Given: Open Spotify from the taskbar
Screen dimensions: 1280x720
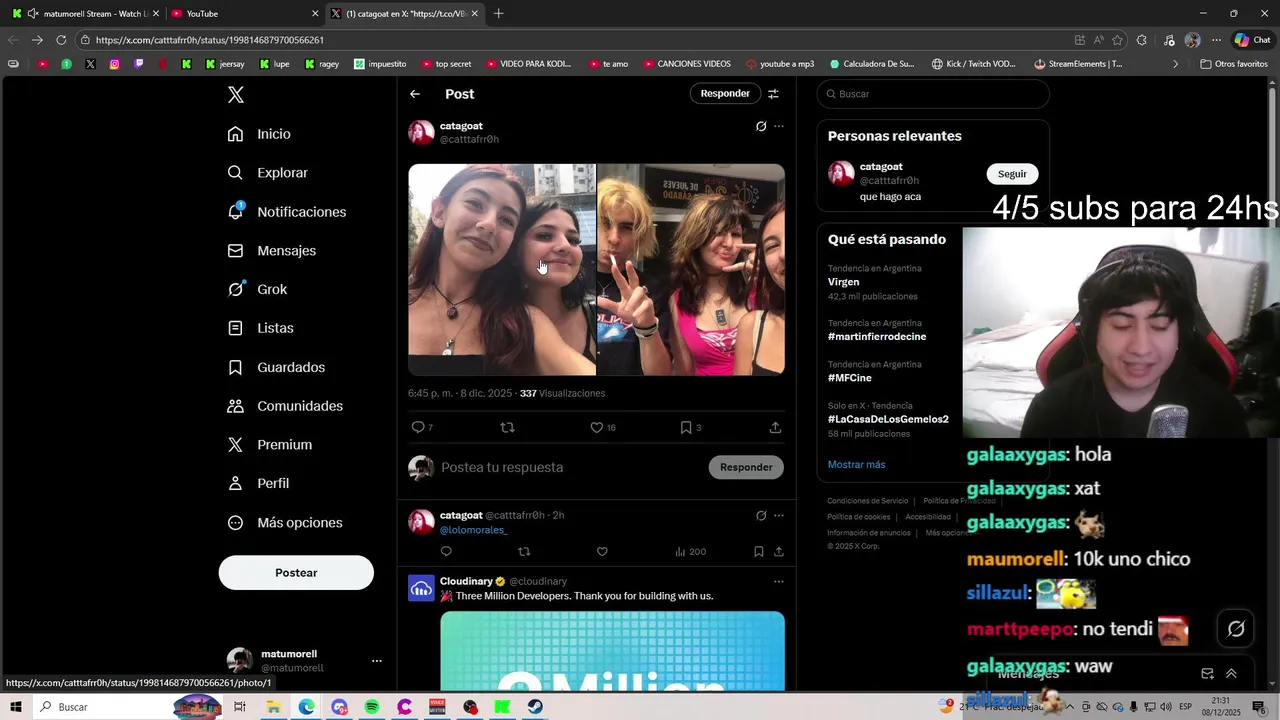Looking at the screenshot, I should pyautogui.click(x=372, y=707).
